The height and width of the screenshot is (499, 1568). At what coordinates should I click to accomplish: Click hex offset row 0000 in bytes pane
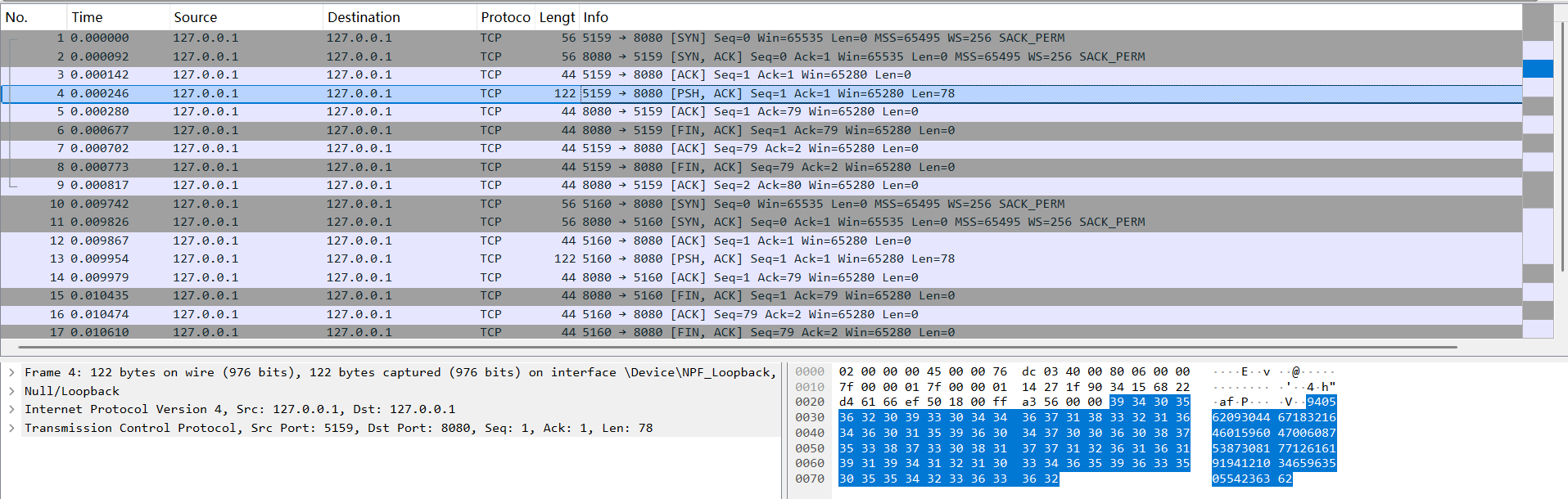coord(810,371)
